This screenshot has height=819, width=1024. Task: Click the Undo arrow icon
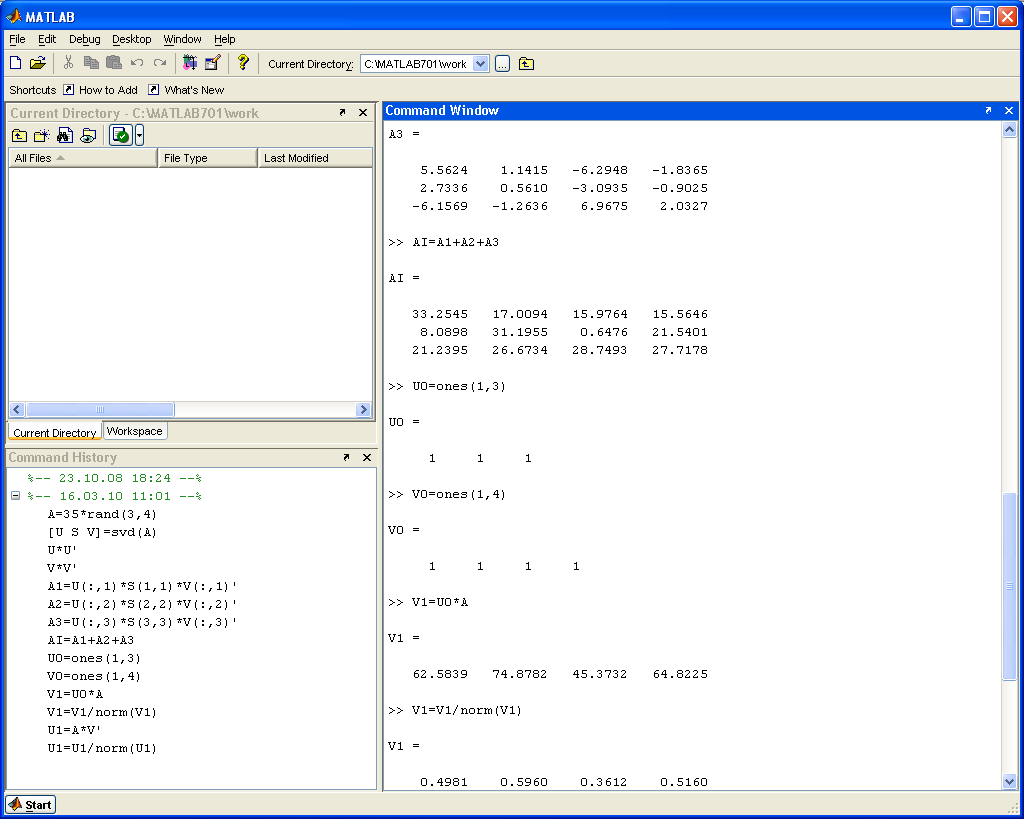point(137,63)
